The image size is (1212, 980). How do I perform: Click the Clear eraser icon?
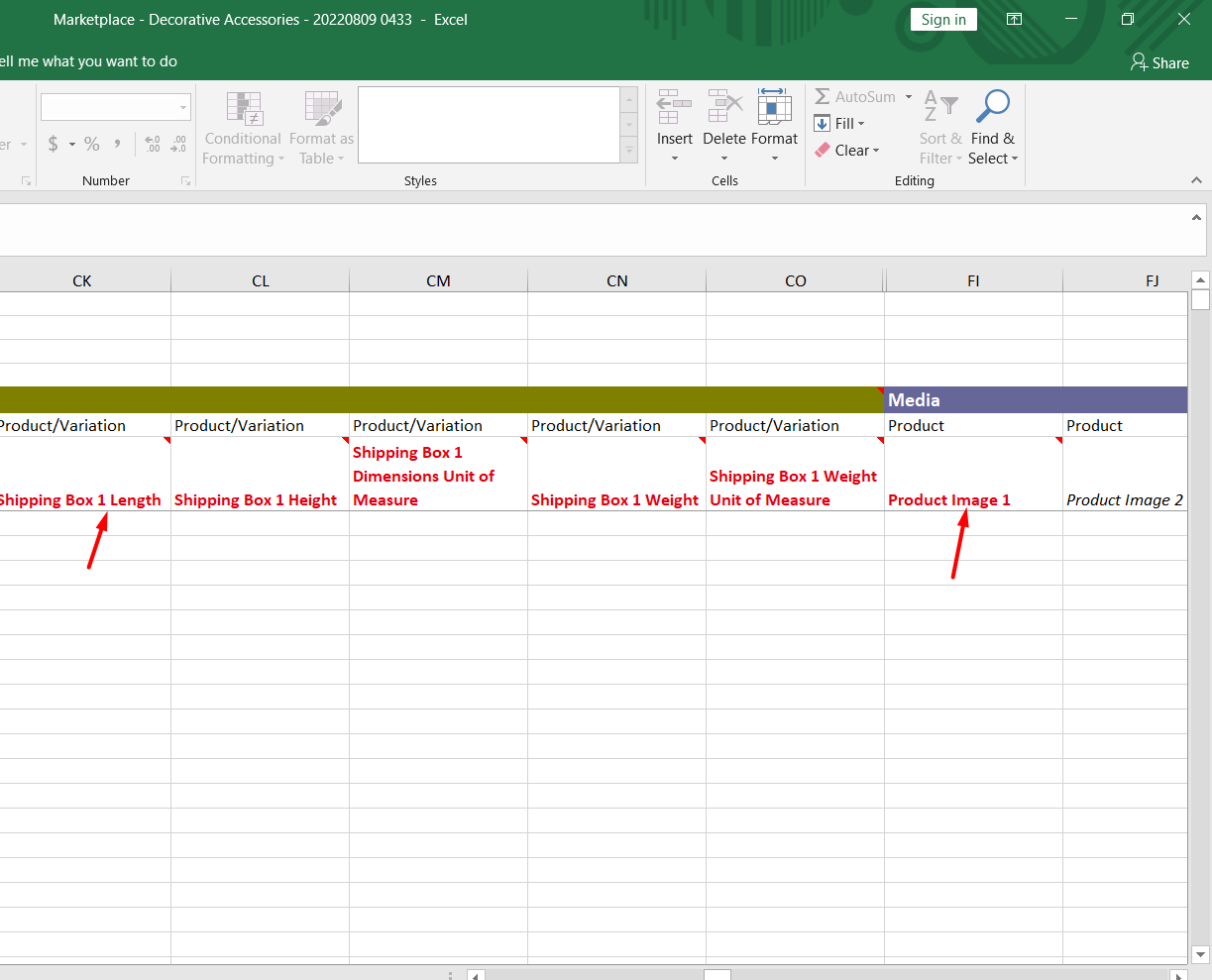[x=823, y=151]
